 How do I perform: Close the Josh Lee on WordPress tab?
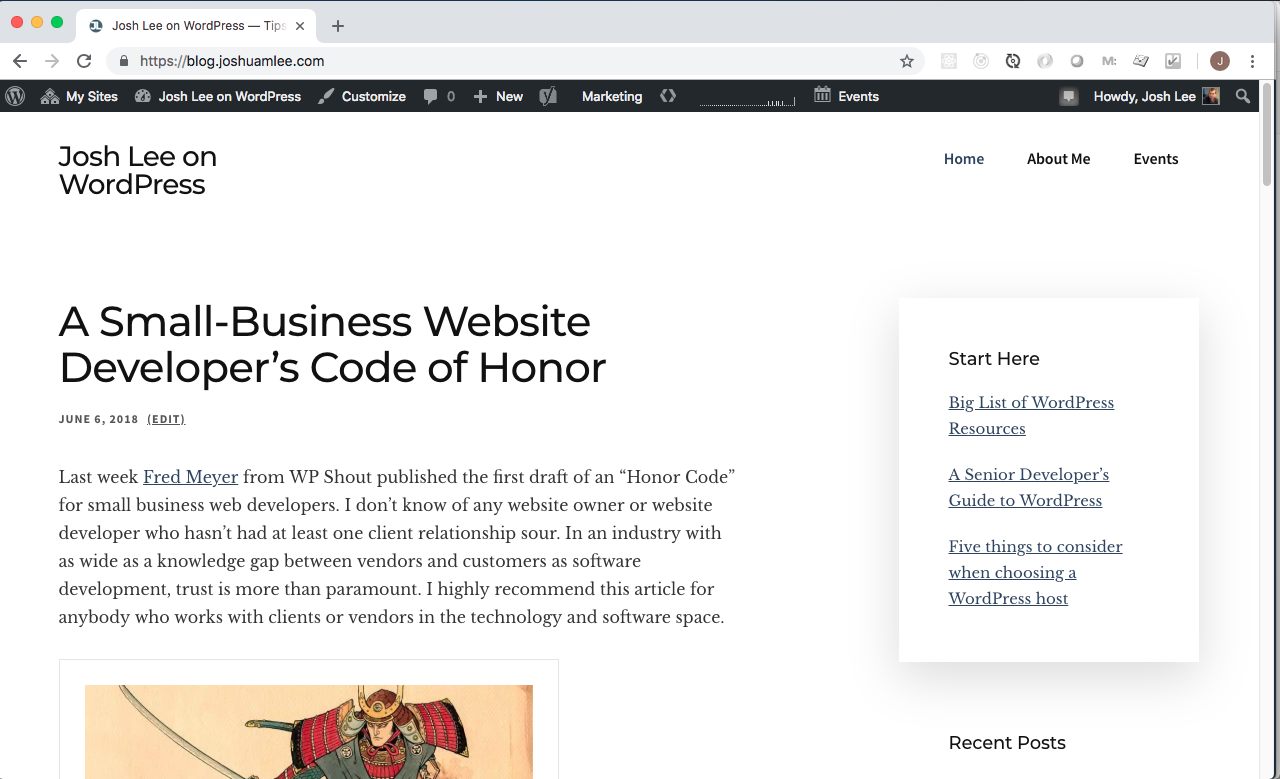coord(300,26)
